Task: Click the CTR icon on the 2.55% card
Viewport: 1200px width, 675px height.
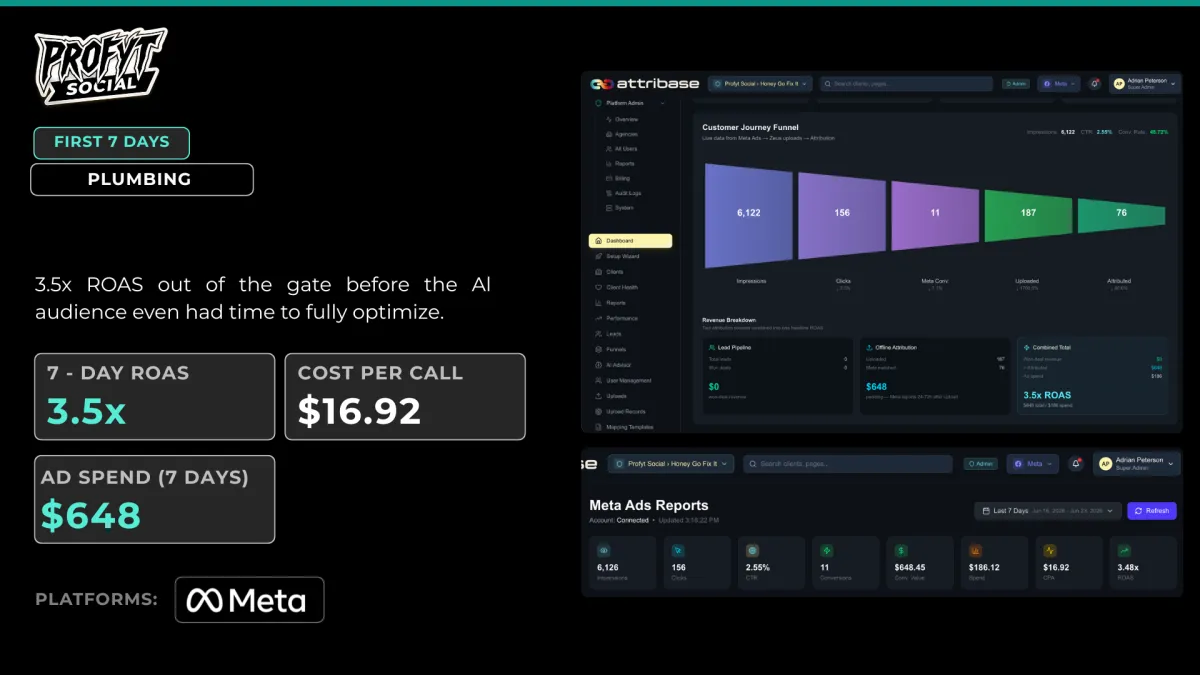Action: (x=752, y=550)
